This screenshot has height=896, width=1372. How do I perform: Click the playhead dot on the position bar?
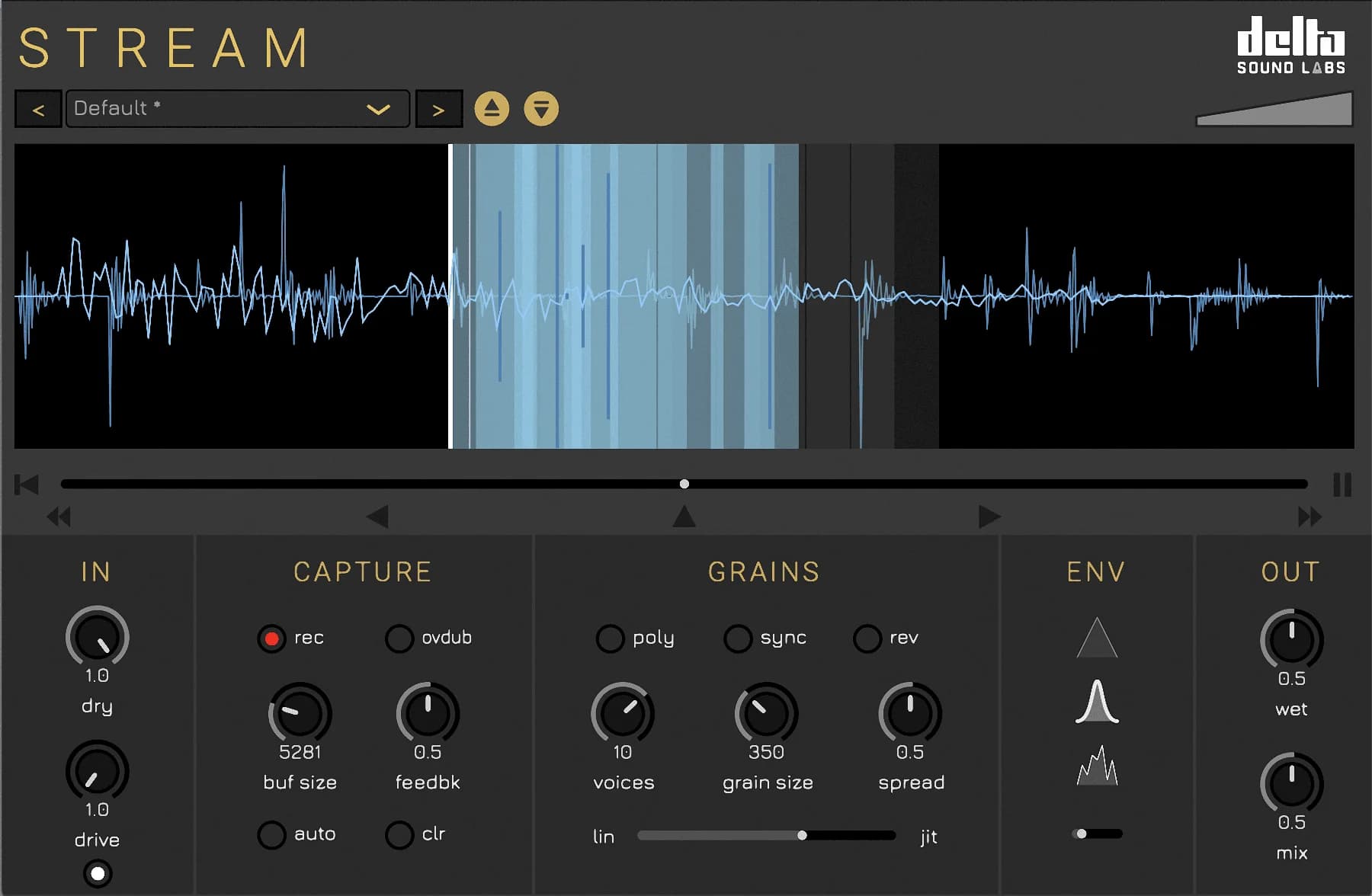pos(684,483)
